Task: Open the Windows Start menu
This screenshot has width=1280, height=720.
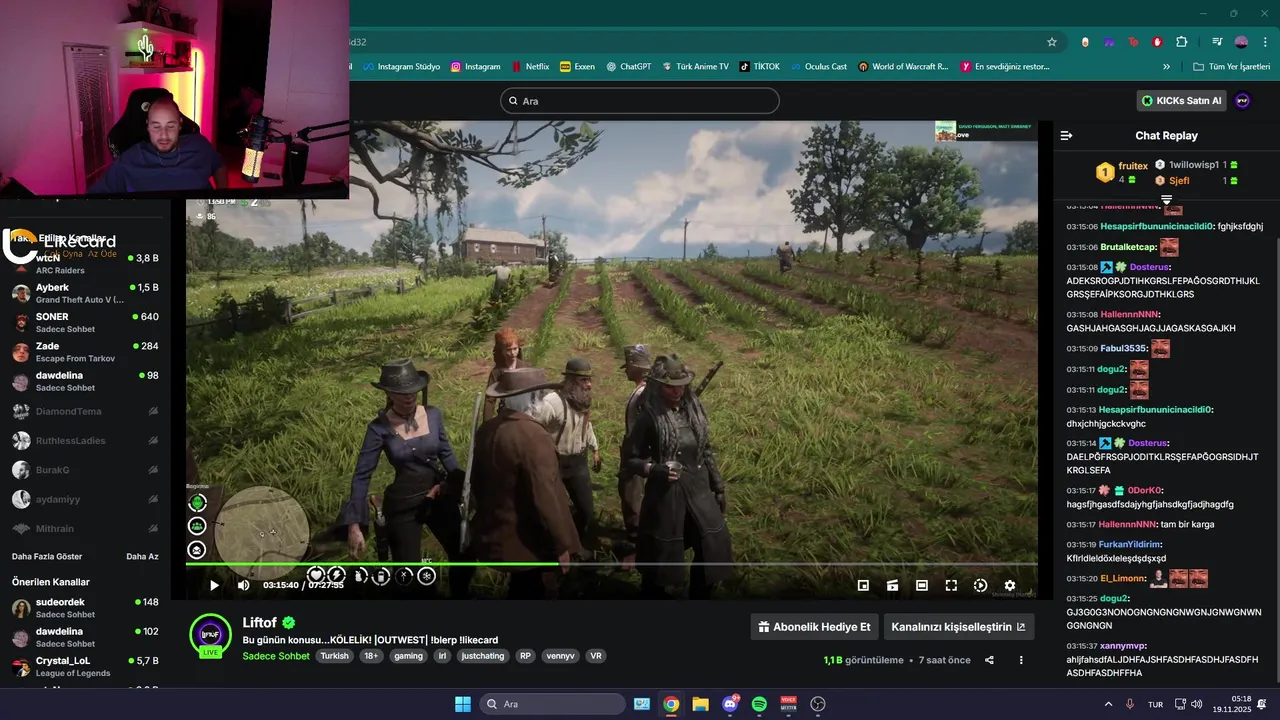Action: [x=462, y=704]
